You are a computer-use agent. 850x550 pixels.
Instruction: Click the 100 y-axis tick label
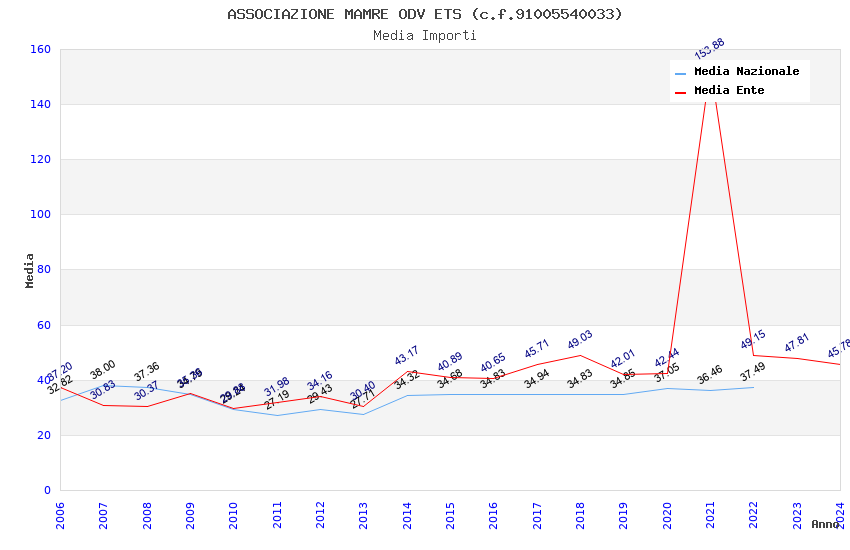40,214
